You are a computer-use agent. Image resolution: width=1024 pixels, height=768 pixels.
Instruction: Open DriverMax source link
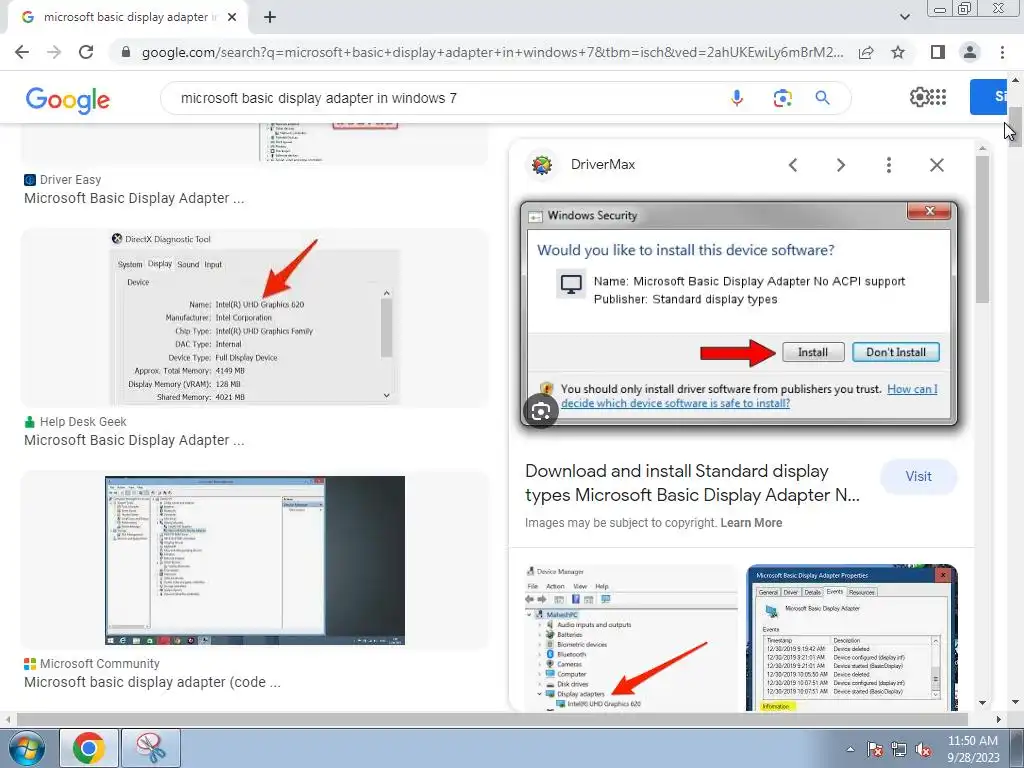(x=603, y=165)
